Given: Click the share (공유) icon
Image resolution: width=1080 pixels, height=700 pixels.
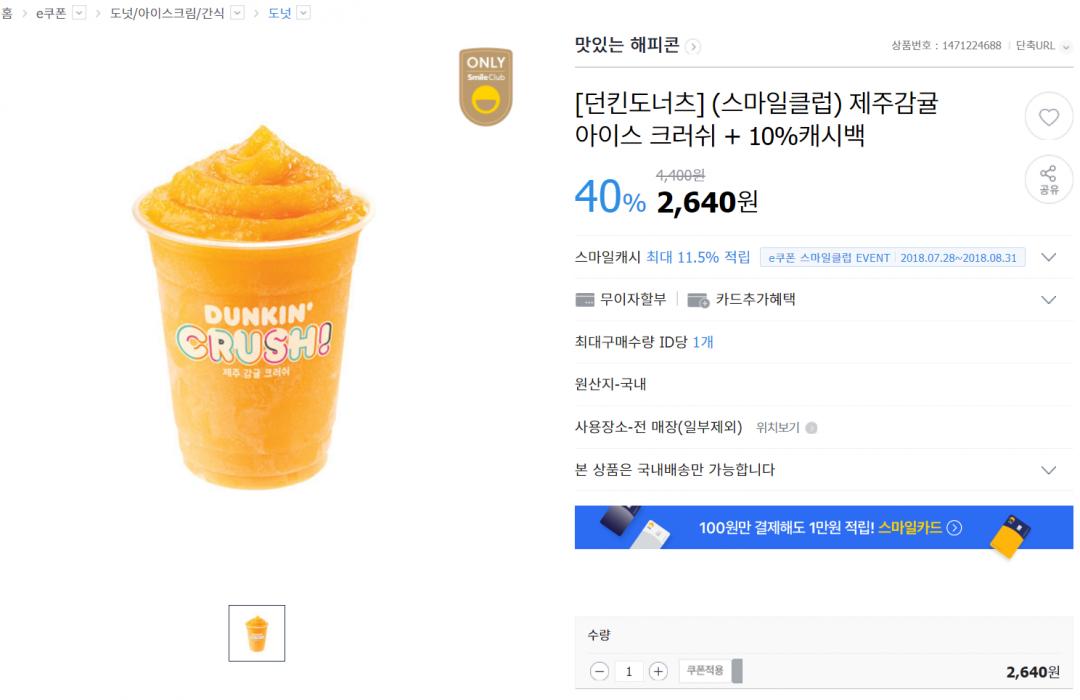Looking at the screenshot, I should 1048,179.
